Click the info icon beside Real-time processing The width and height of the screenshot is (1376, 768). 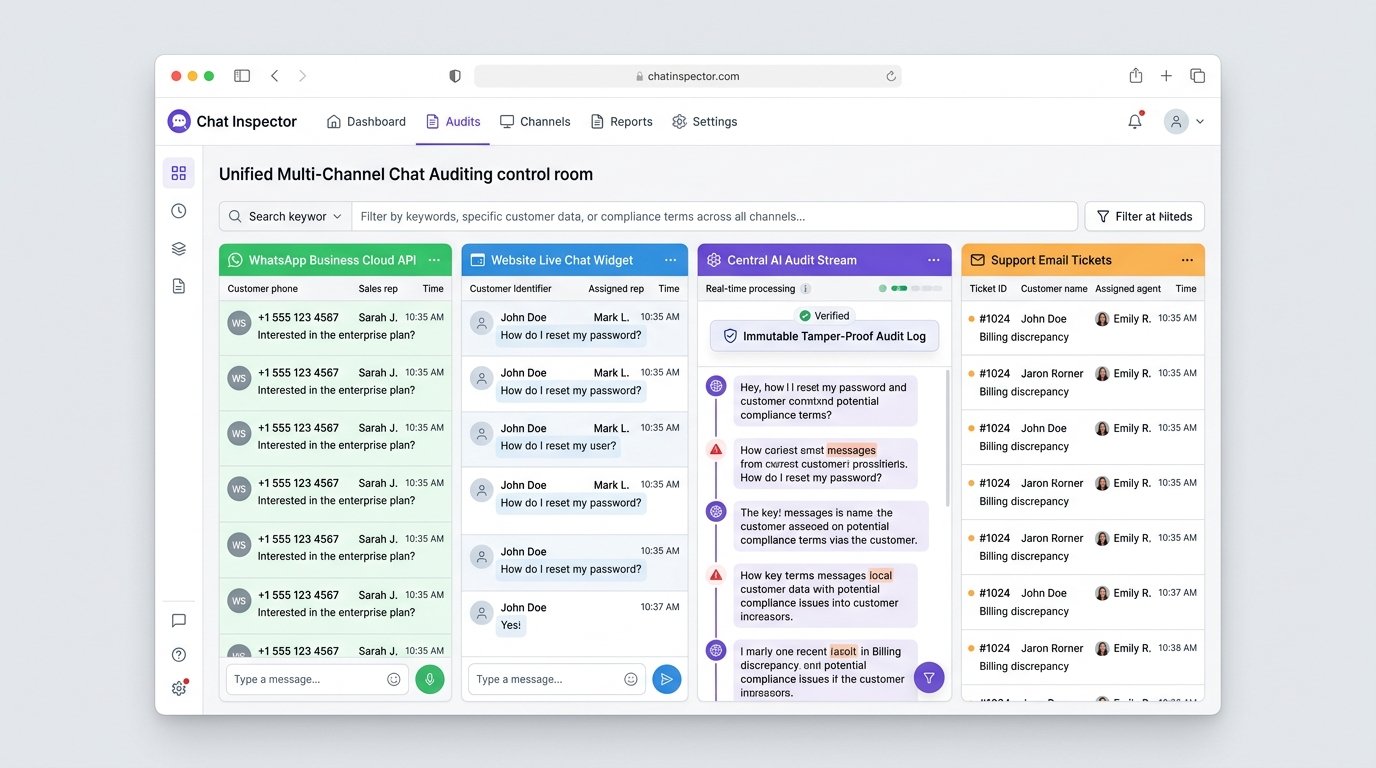[806, 289]
